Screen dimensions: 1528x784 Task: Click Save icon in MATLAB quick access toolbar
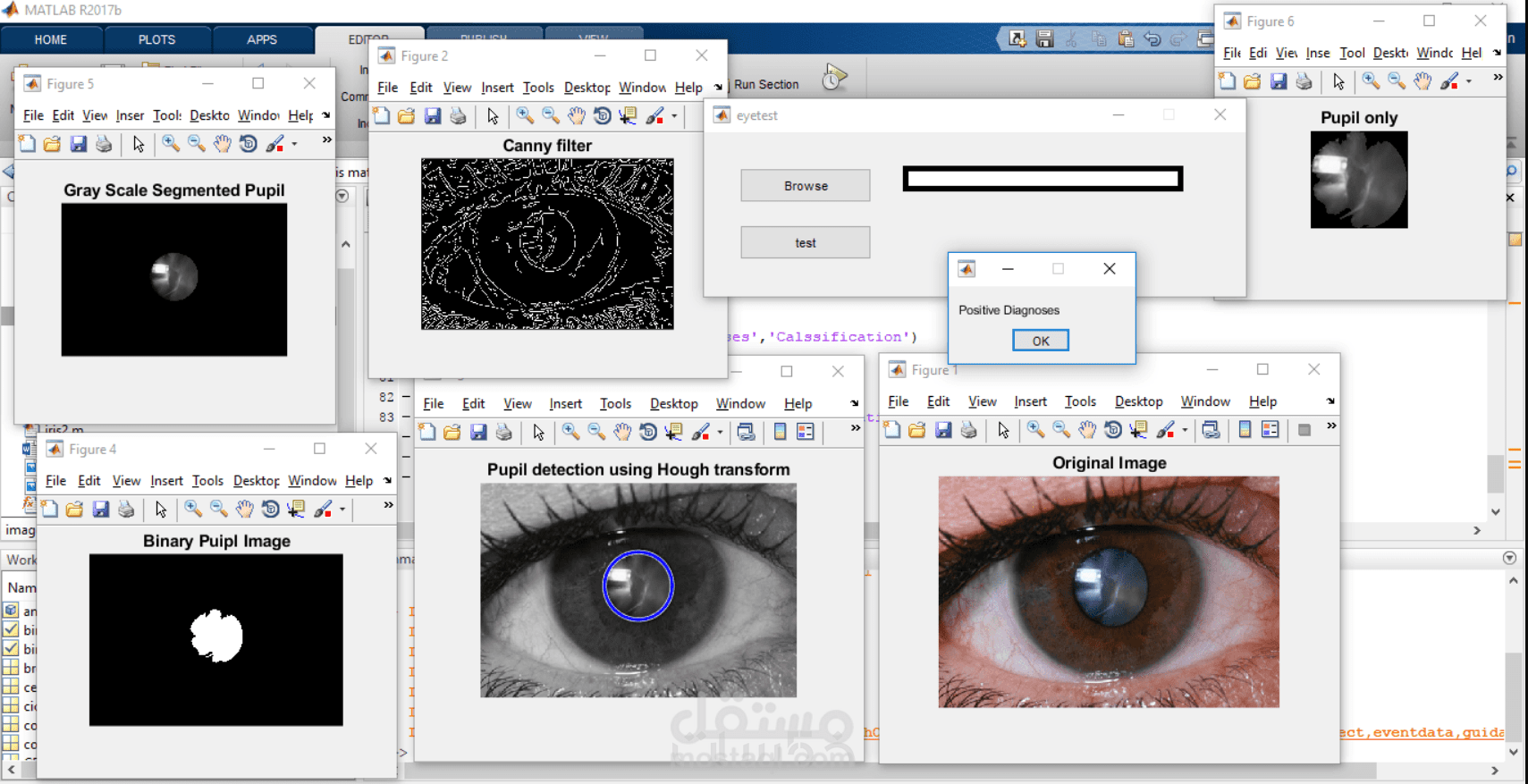coord(1044,38)
